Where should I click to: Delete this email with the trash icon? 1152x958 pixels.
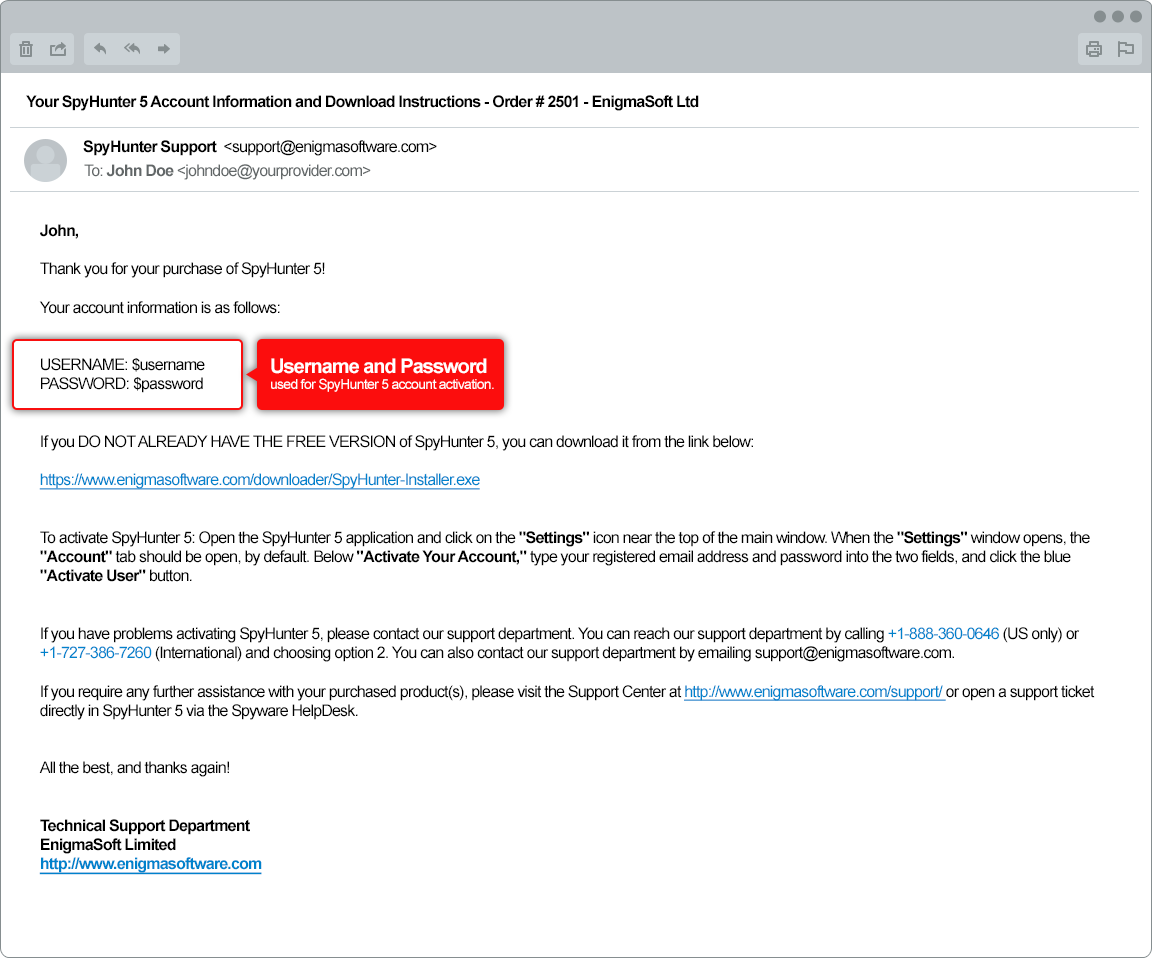tap(27, 49)
